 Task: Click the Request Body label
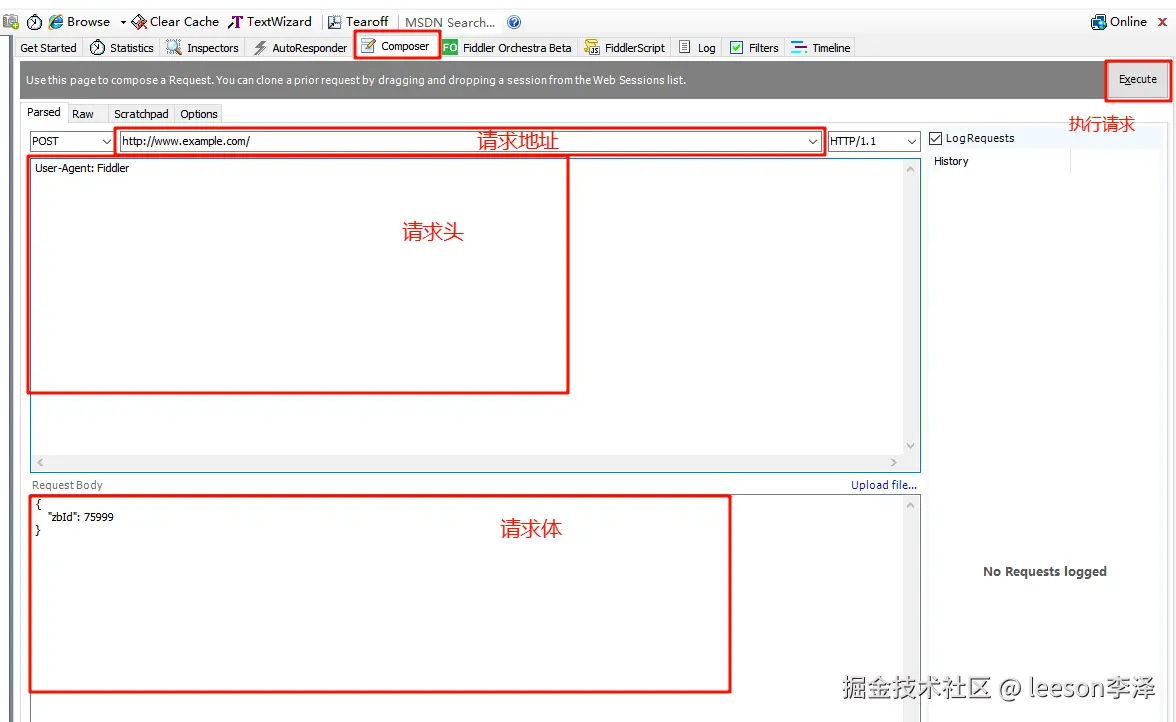point(68,485)
